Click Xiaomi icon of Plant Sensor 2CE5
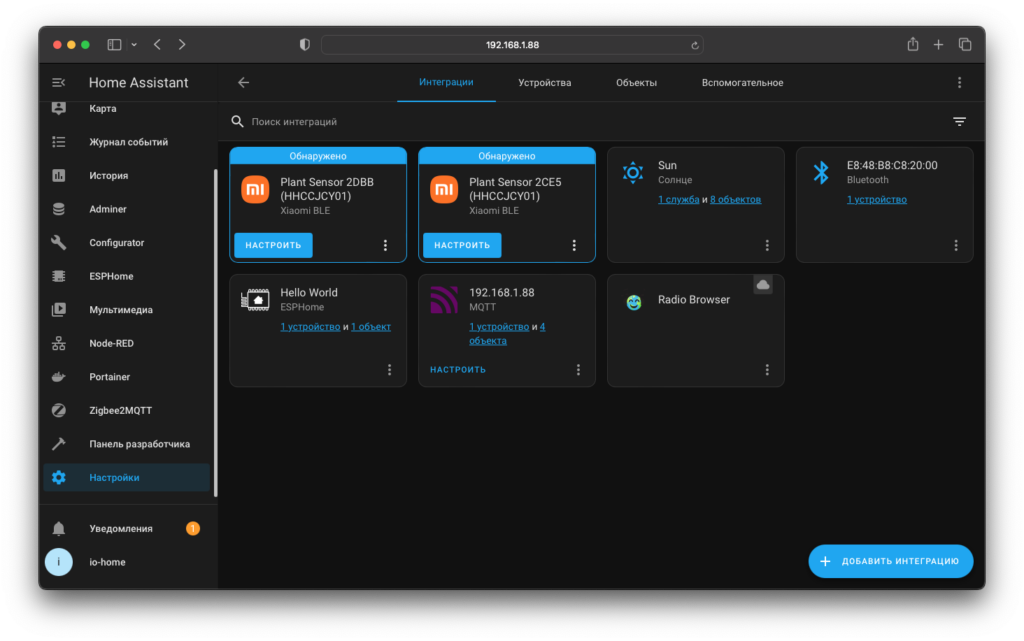1024x641 pixels. [444, 189]
